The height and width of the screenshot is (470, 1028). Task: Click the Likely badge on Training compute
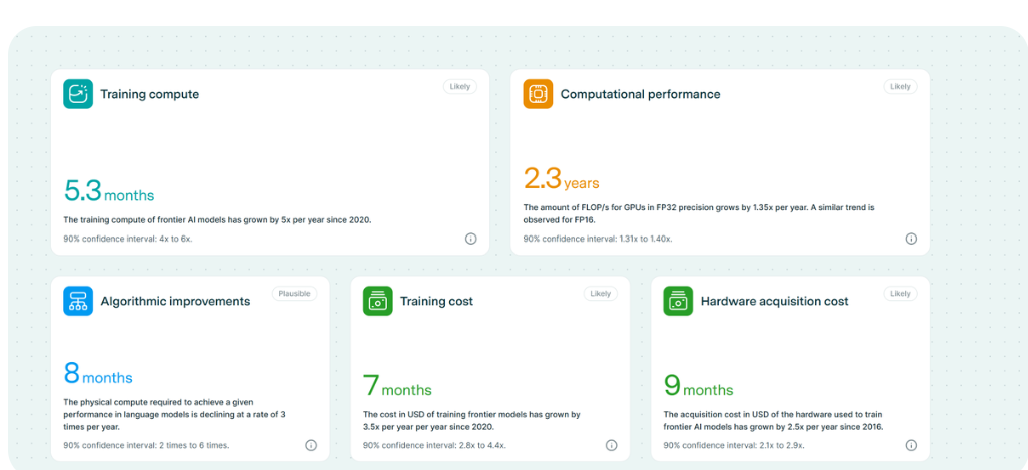460,87
